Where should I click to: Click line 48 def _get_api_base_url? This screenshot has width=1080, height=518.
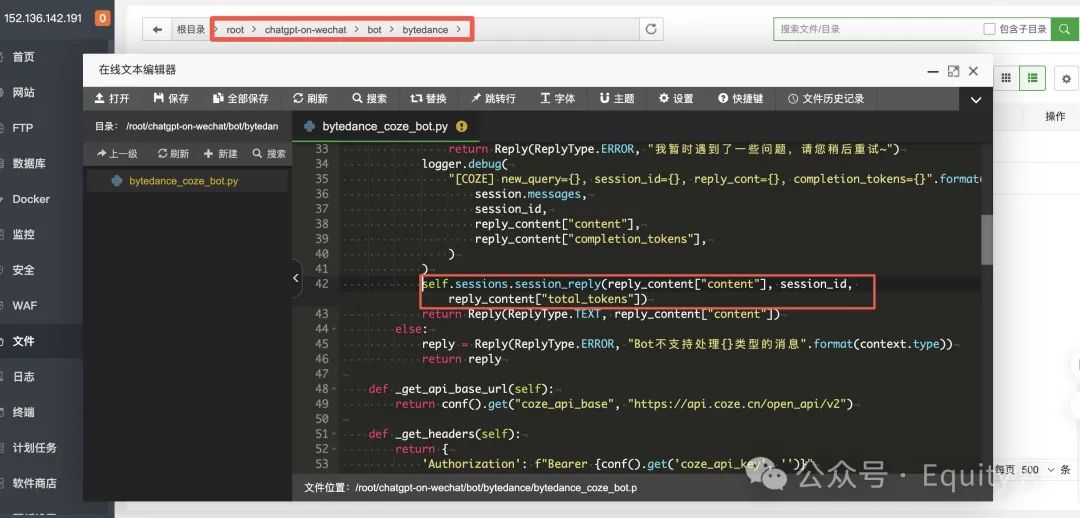pyautogui.click(x=461, y=388)
